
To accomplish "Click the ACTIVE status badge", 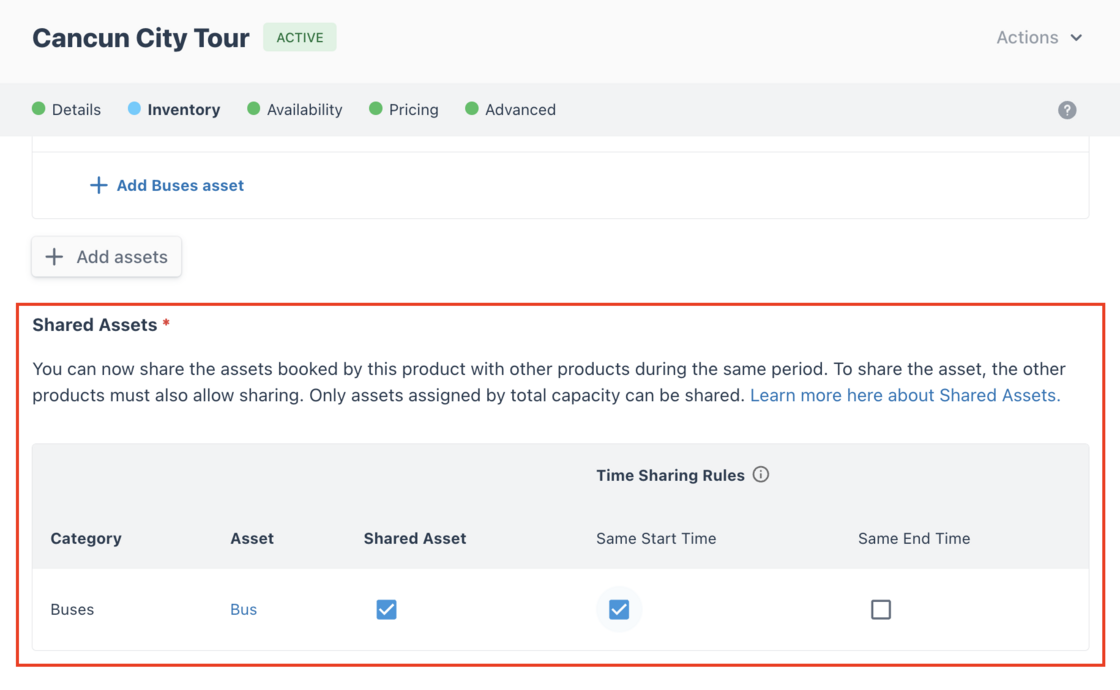I will pyautogui.click(x=300, y=37).
